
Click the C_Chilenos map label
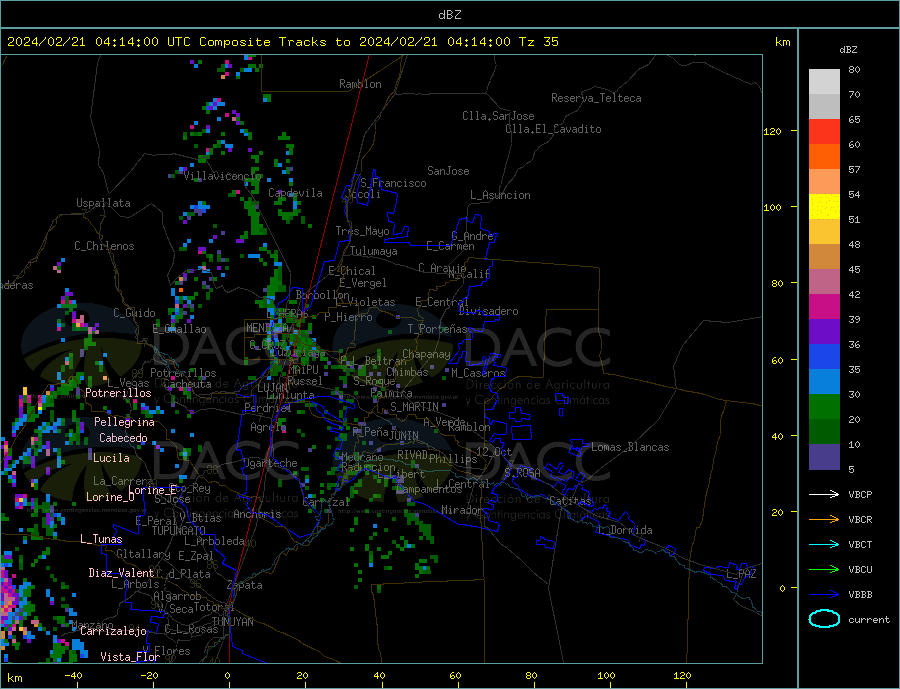coord(104,246)
